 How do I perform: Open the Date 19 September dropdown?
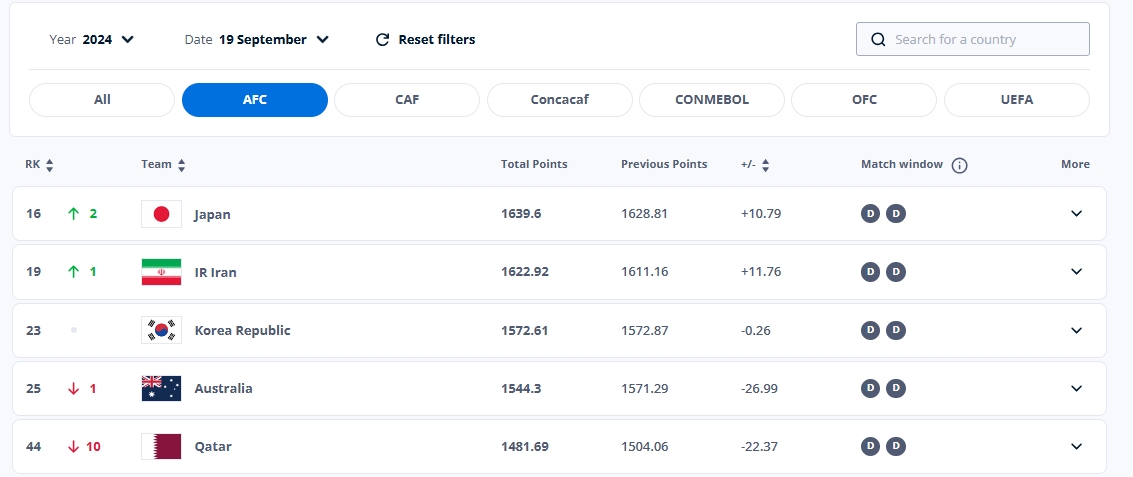(257, 40)
